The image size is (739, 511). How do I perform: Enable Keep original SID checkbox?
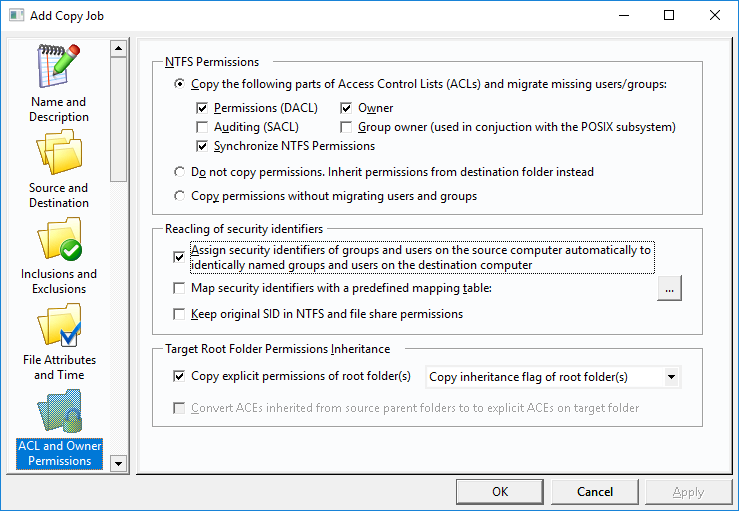[x=179, y=314]
